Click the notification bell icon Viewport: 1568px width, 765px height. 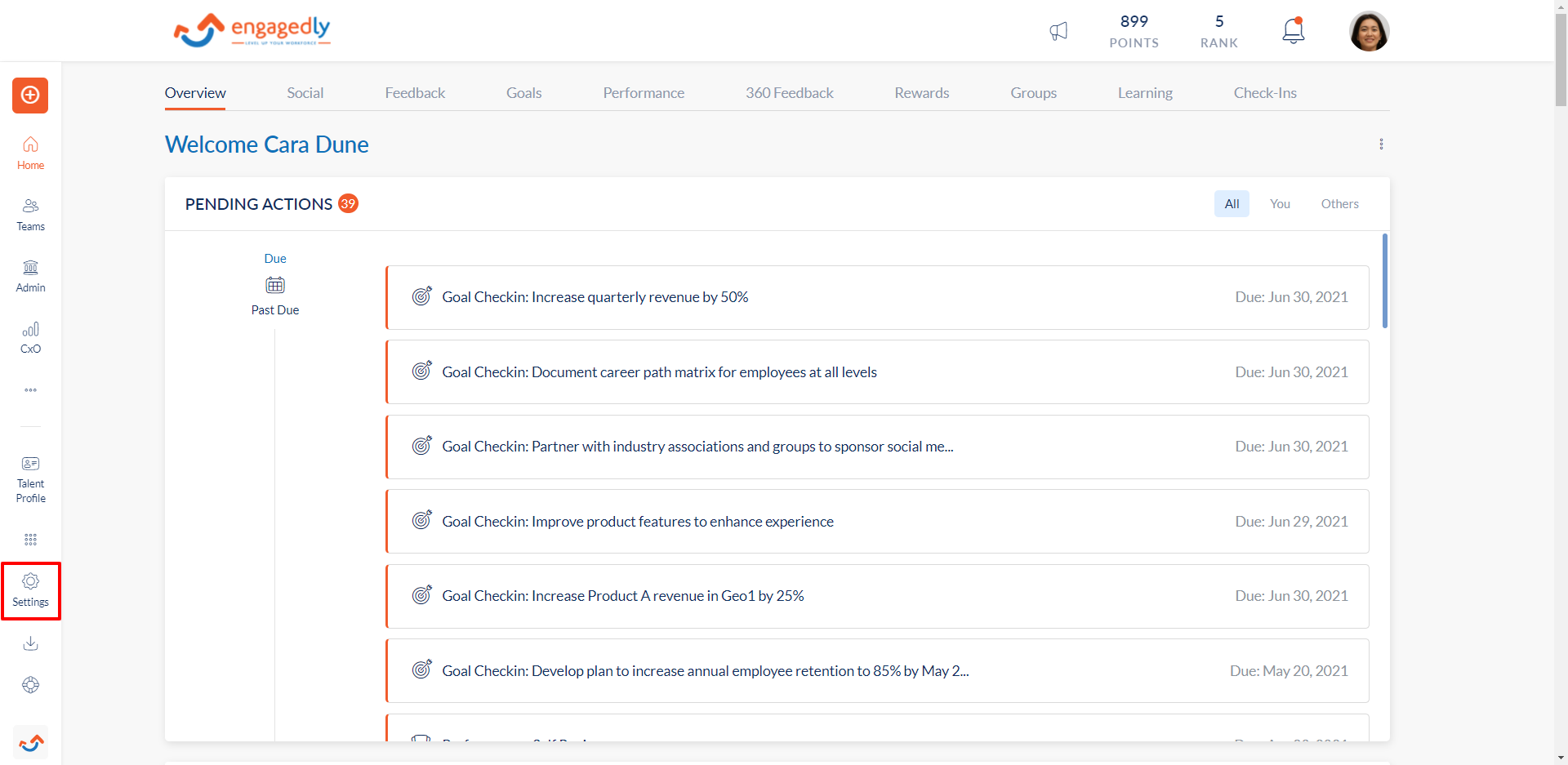coord(1293,31)
